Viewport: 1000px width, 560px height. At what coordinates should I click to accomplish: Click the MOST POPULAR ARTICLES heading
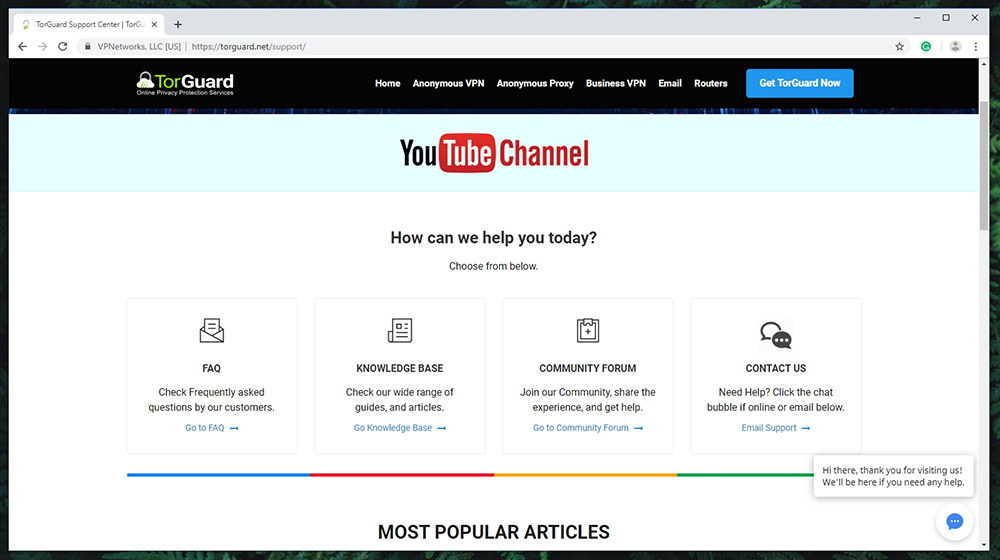pyautogui.click(x=494, y=532)
